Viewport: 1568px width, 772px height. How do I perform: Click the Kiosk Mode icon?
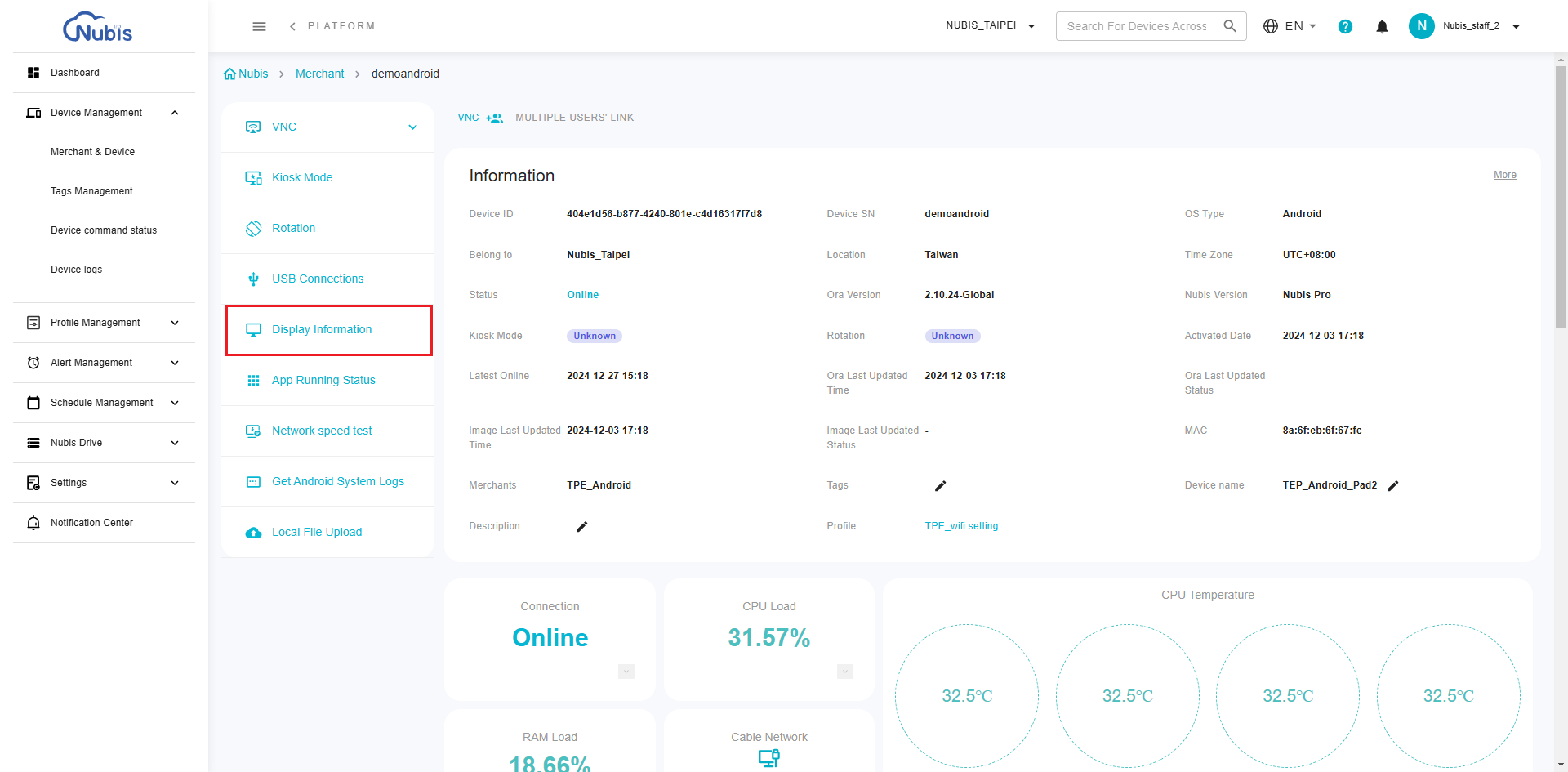[253, 177]
